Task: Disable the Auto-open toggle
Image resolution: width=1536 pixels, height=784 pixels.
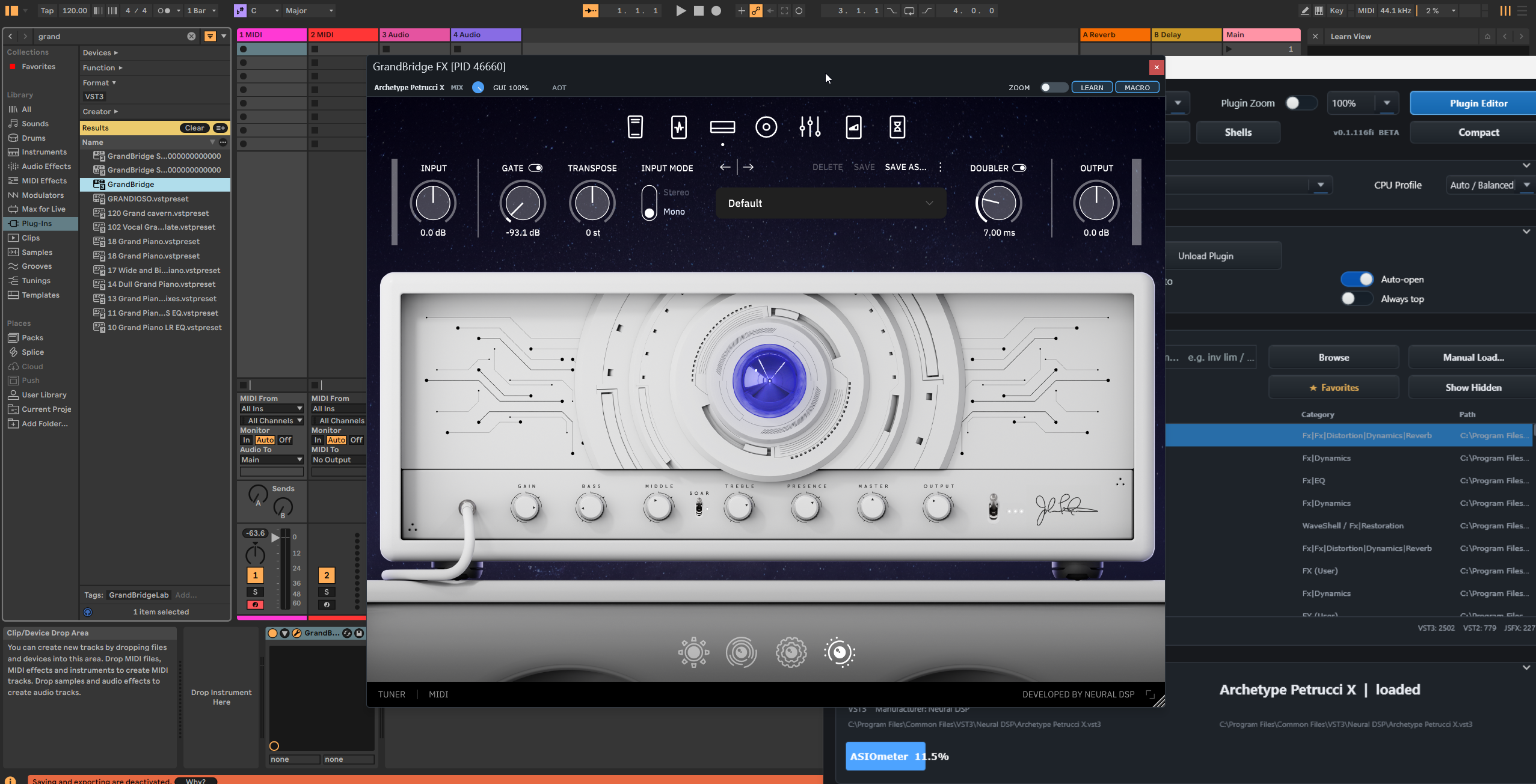Action: tap(1357, 279)
